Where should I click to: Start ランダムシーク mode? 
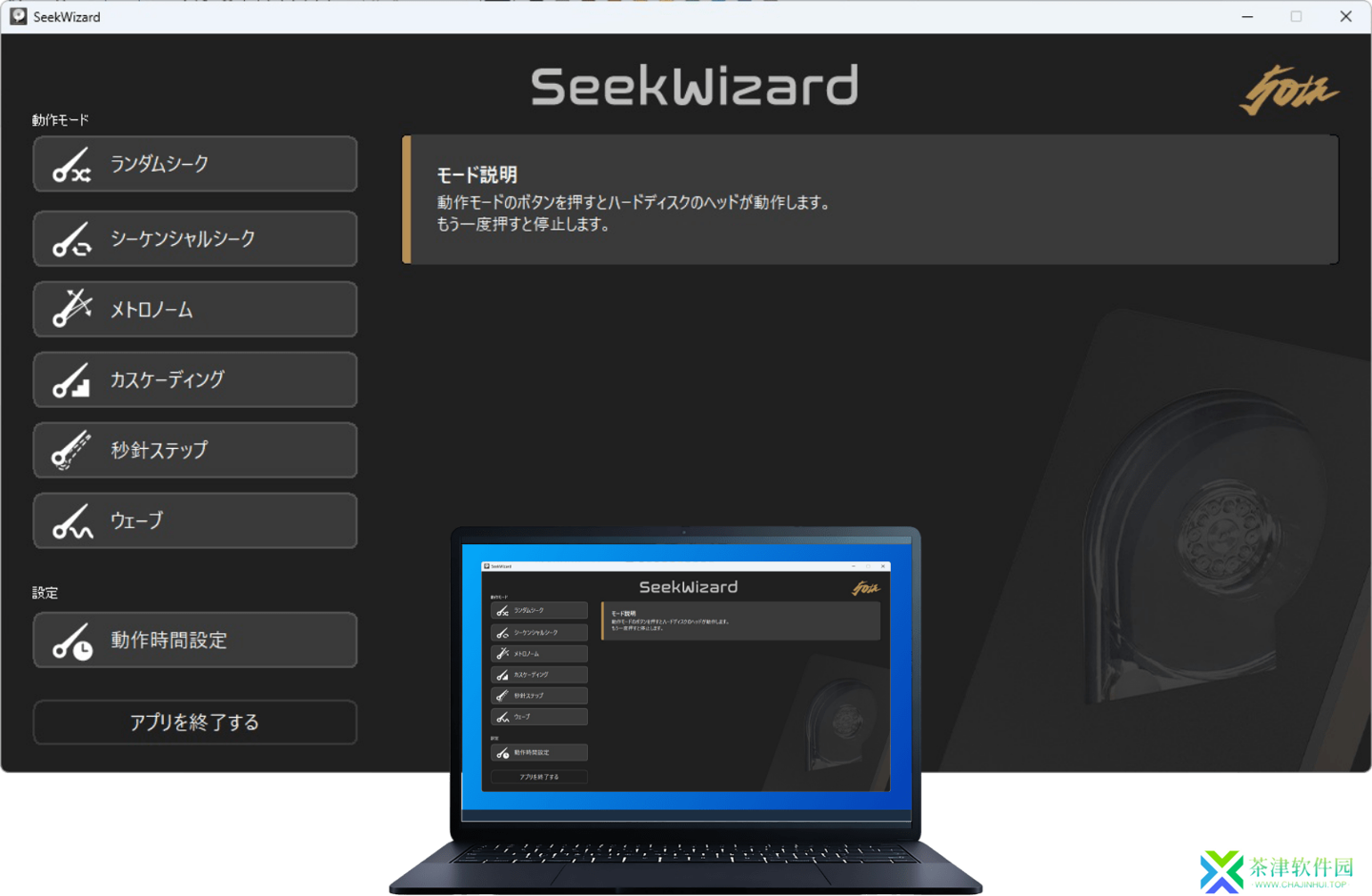pos(195,164)
